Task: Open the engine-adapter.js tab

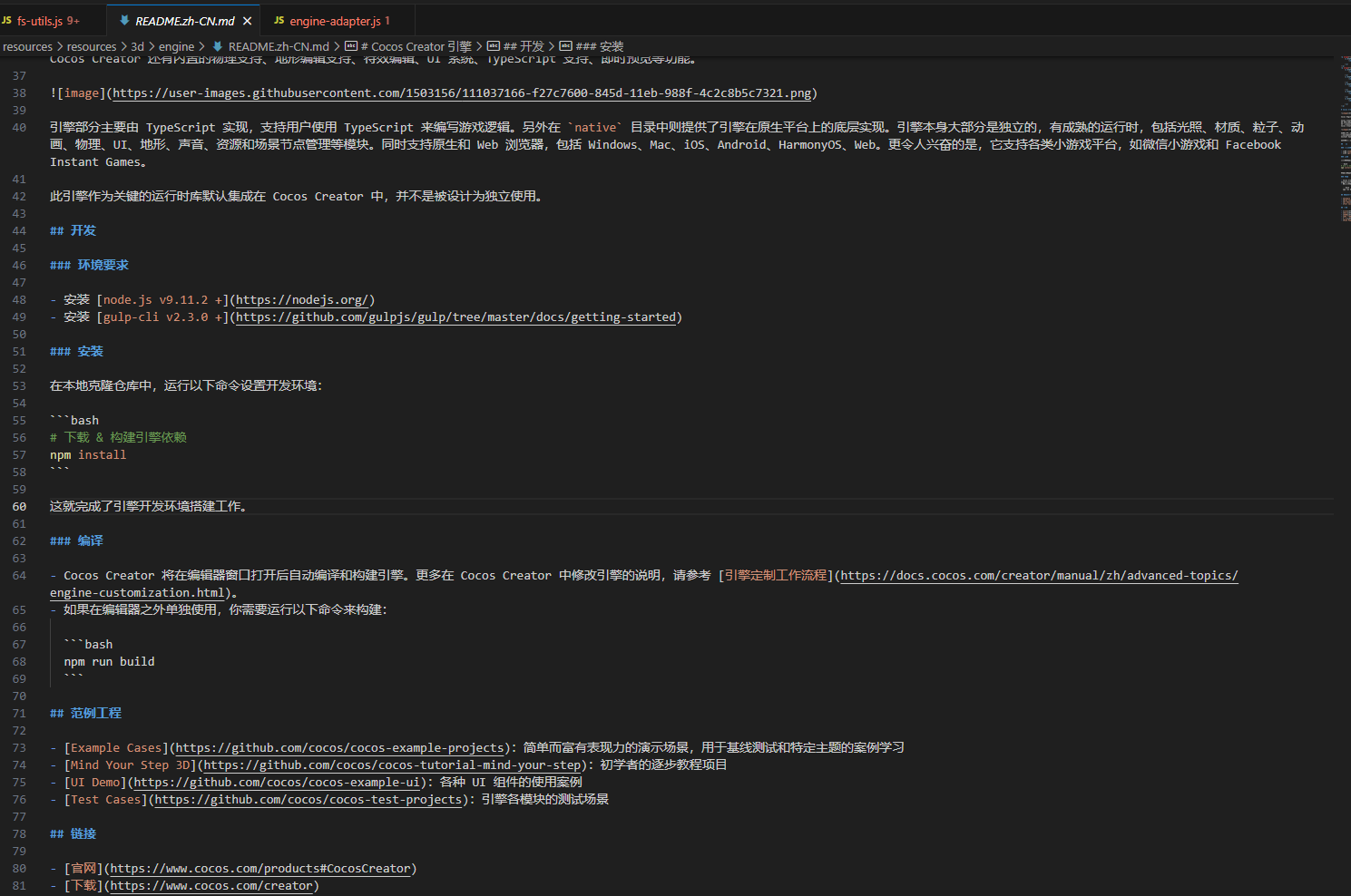Action: pyautogui.click(x=338, y=21)
